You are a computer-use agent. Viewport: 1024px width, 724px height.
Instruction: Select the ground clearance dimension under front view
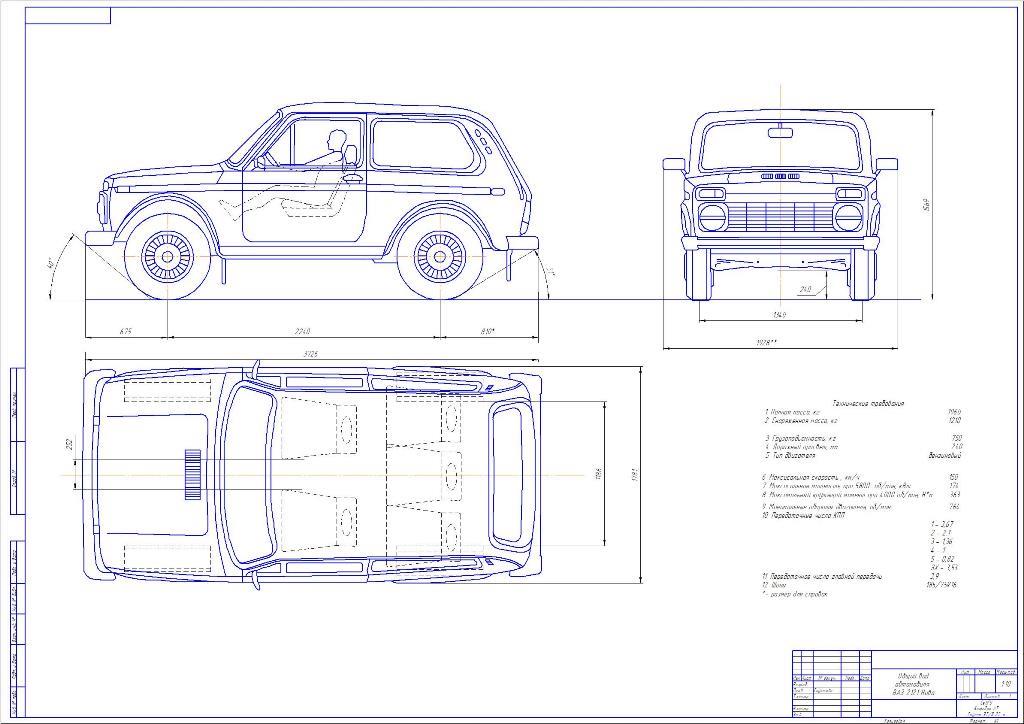click(805, 289)
